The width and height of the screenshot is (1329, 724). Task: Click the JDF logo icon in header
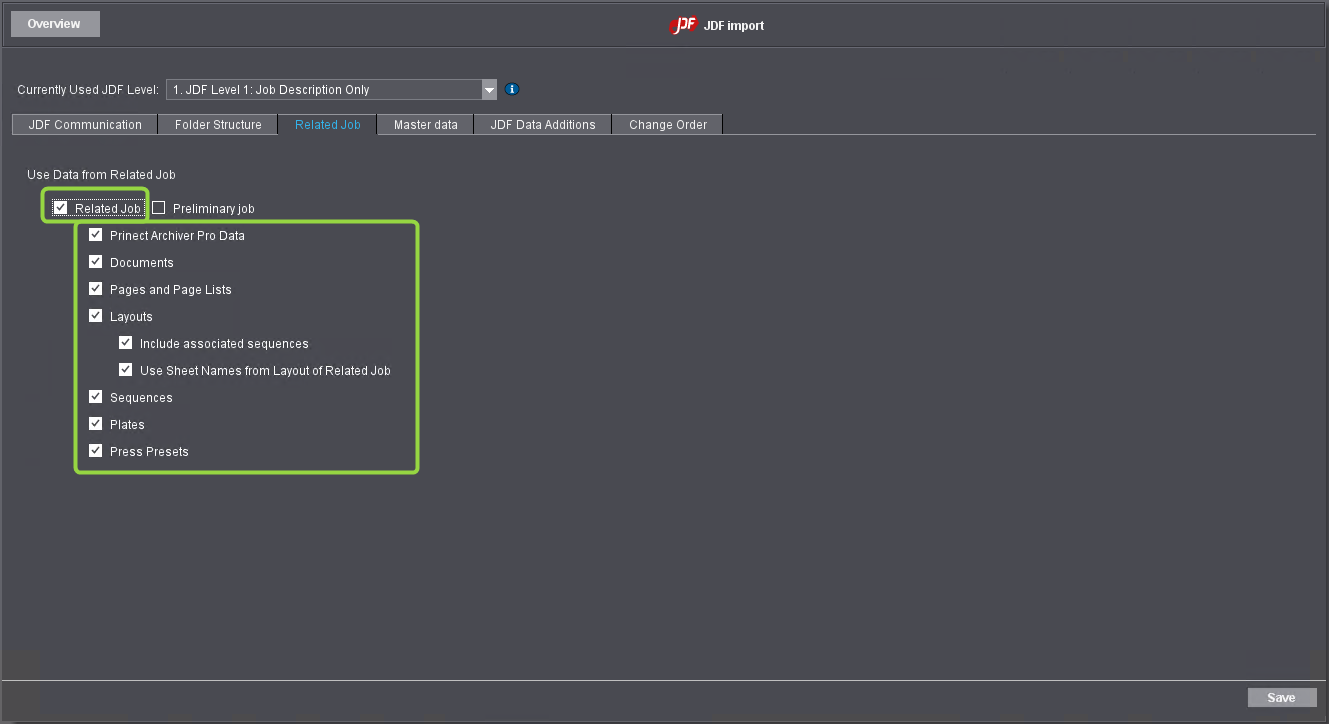coord(683,25)
